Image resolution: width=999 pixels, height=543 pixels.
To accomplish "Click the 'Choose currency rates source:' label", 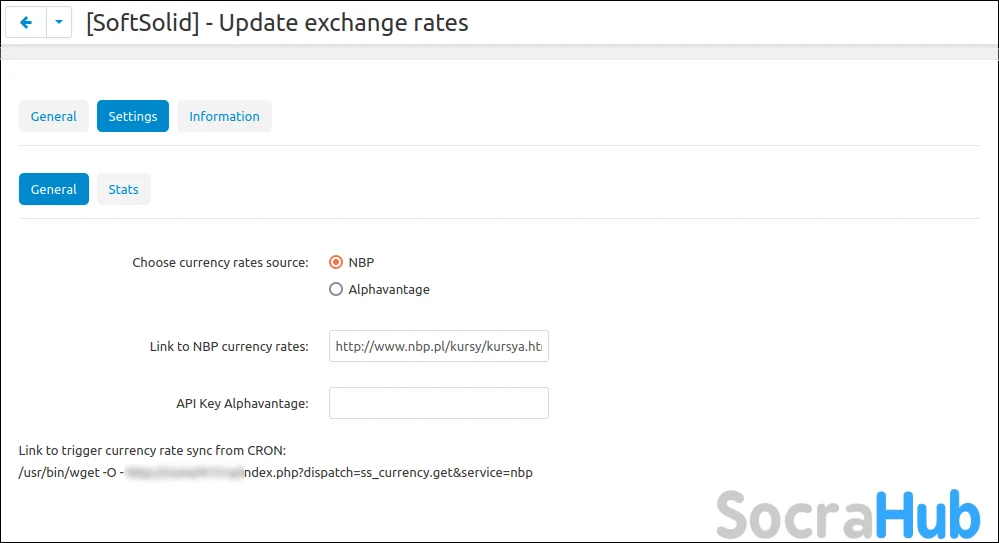I will tap(220, 263).
